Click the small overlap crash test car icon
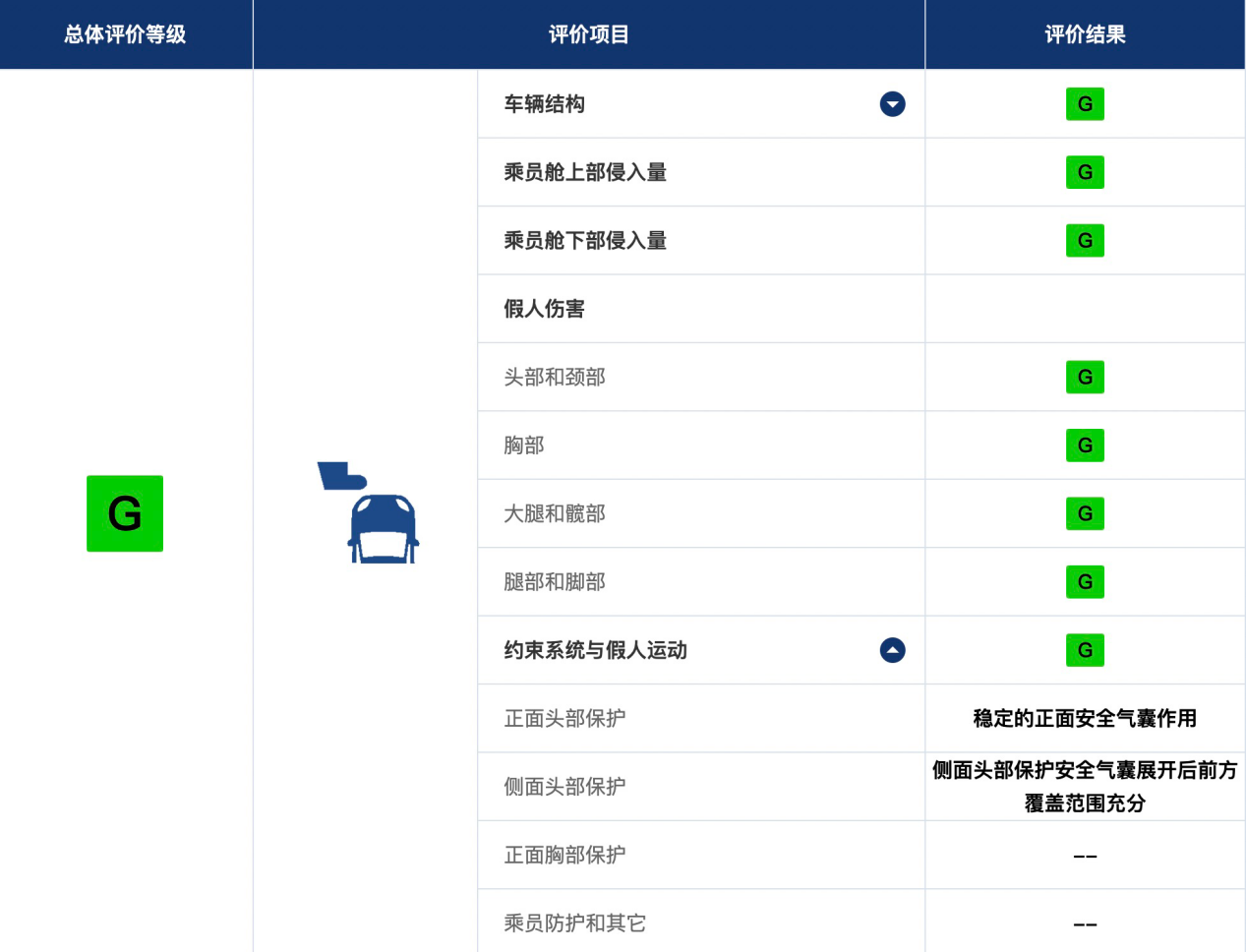 pos(369,512)
